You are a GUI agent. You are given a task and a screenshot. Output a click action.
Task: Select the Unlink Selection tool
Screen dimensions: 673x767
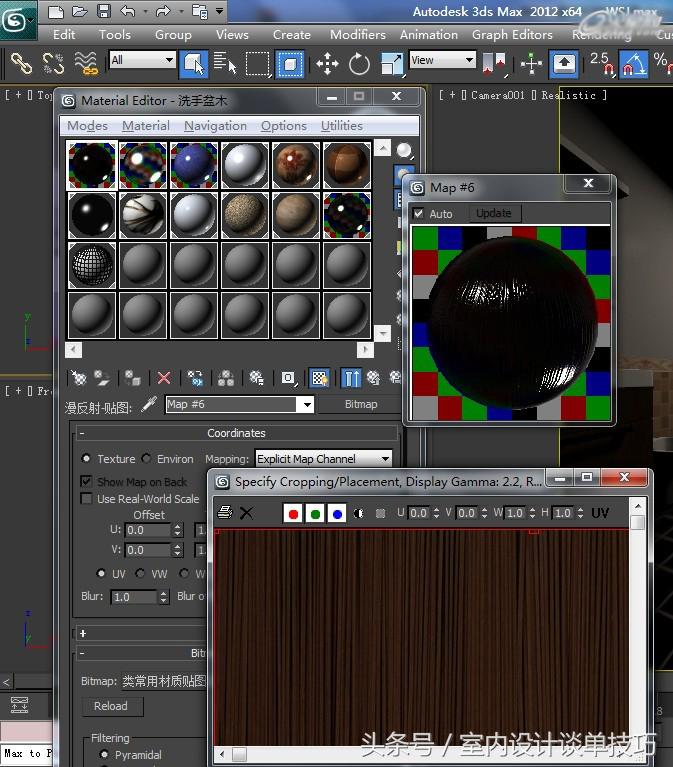click(53, 64)
